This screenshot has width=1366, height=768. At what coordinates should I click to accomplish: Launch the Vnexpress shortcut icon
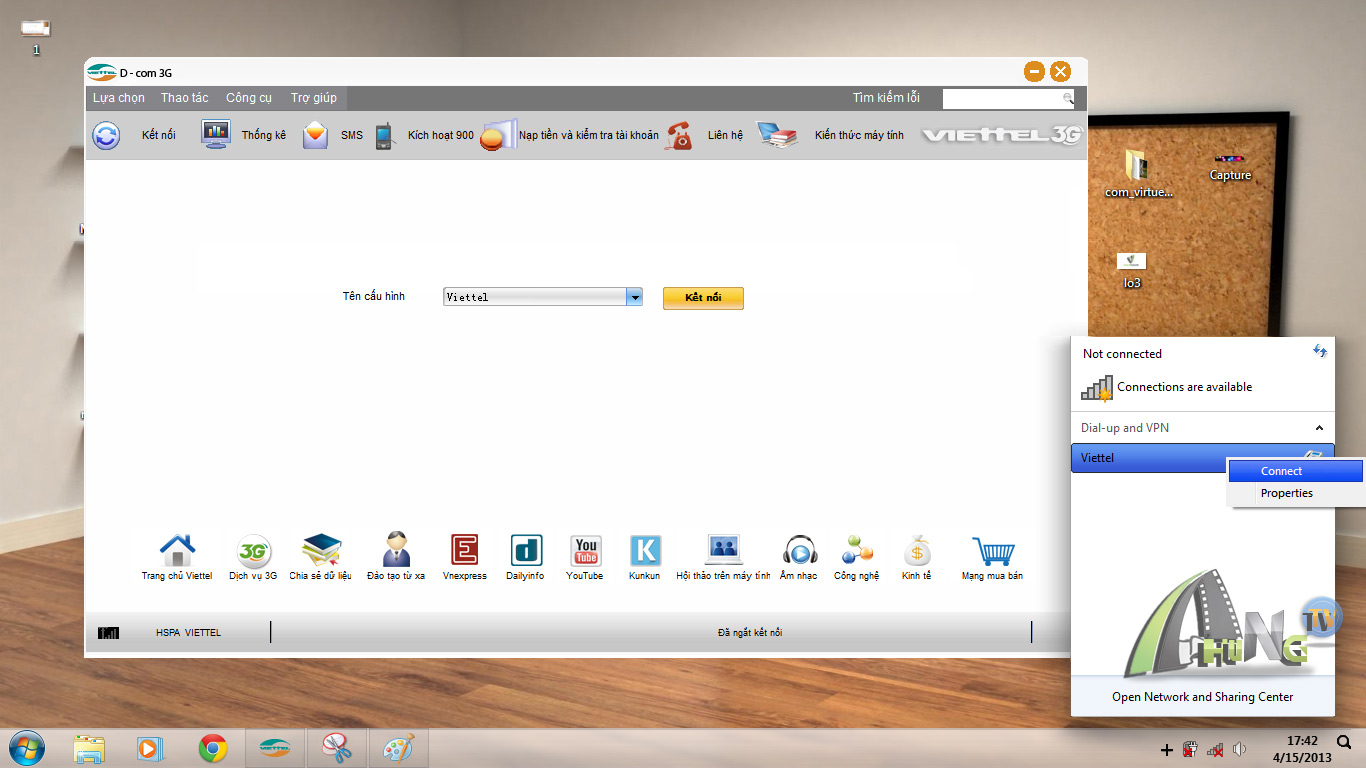point(465,550)
